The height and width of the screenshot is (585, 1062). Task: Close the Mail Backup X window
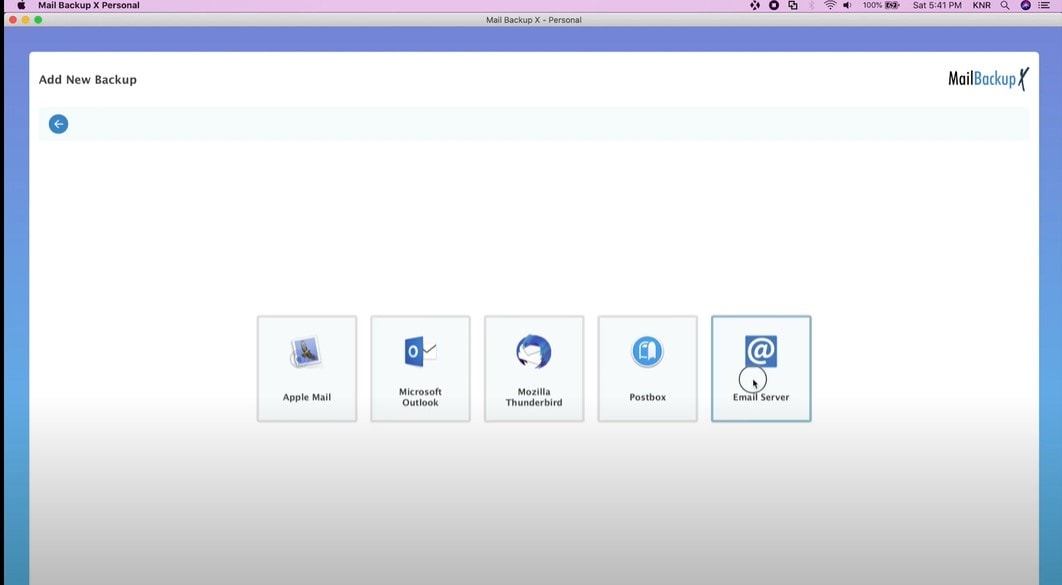pyautogui.click(x=13, y=20)
